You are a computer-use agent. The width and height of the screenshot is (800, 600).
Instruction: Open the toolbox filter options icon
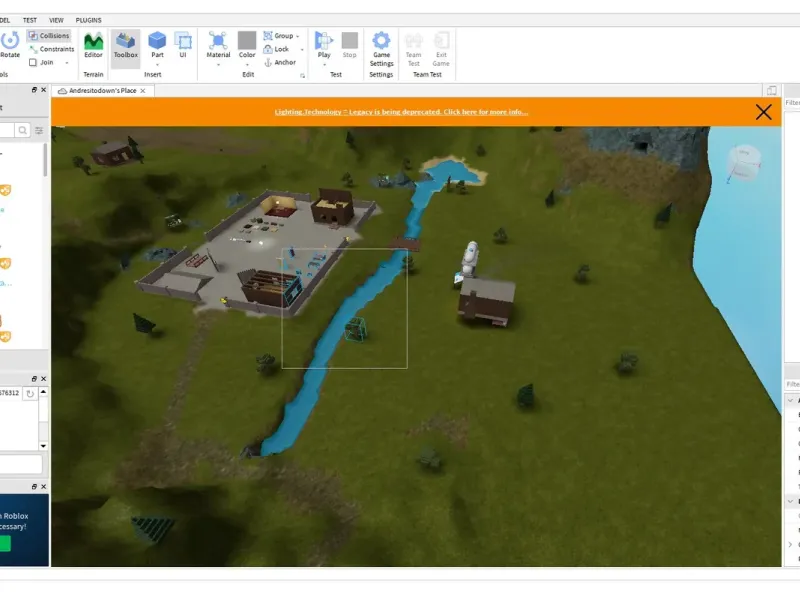pos(39,131)
